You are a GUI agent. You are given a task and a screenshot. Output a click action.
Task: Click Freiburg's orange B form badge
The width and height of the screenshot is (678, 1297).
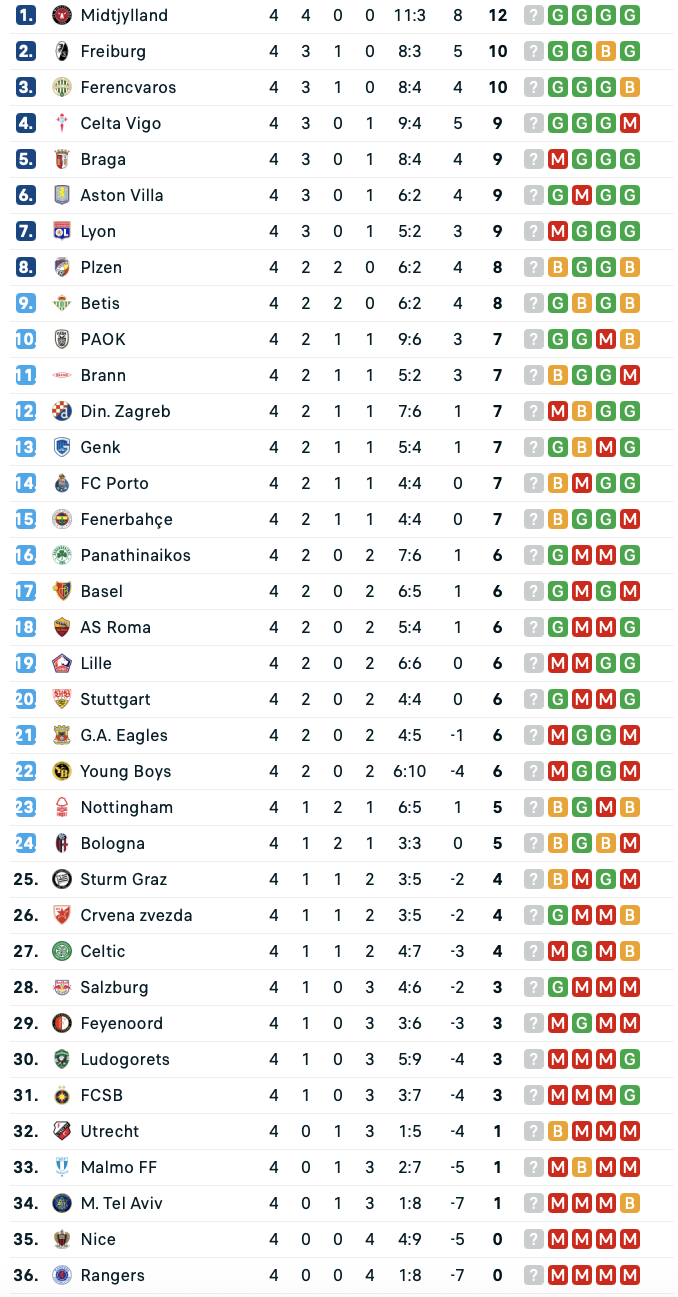click(605, 51)
